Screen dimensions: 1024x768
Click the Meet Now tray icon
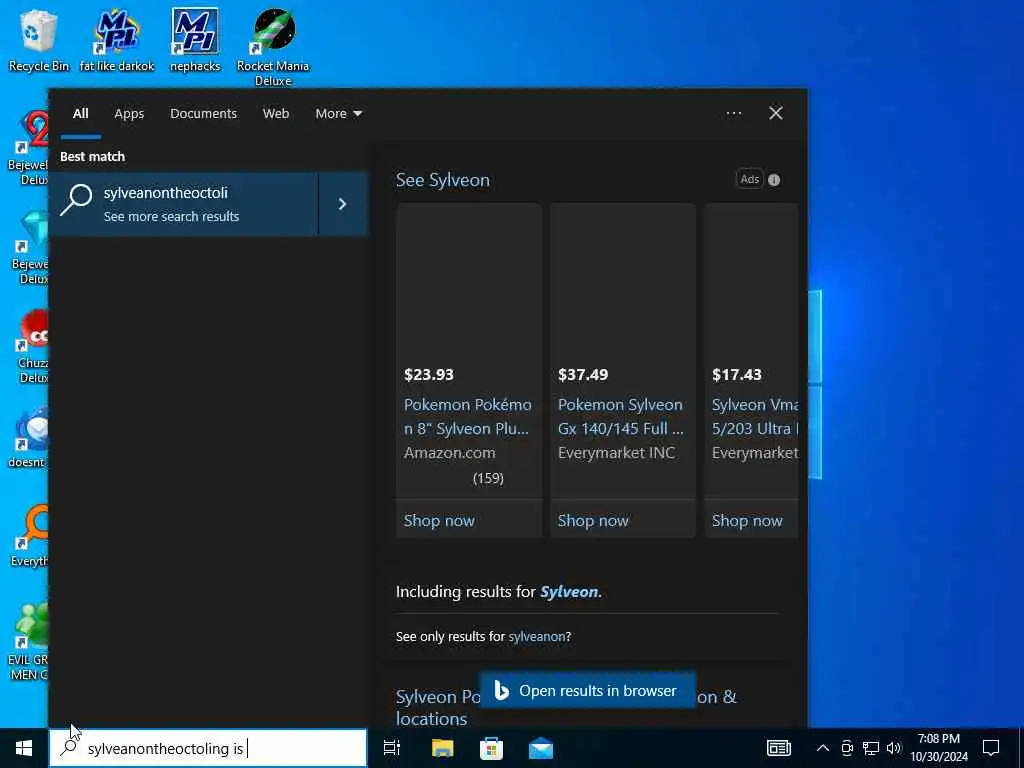click(x=847, y=748)
